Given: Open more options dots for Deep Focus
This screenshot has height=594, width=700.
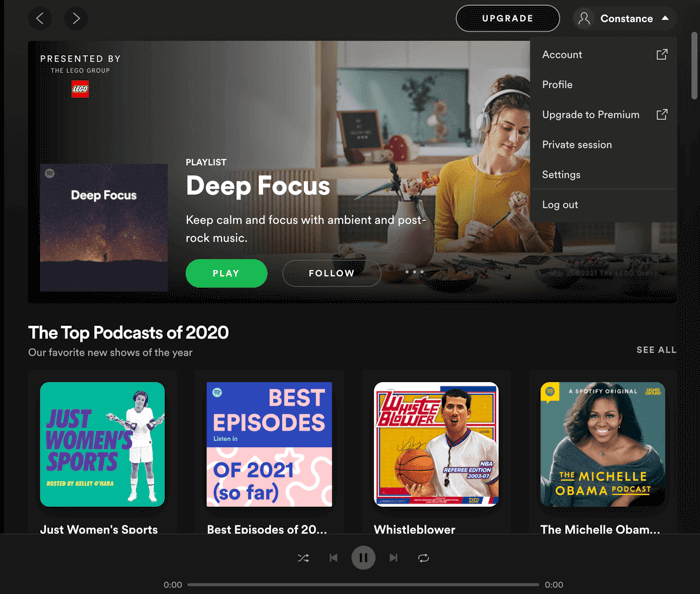Looking at the screenshot, I should tap(414, 272).
